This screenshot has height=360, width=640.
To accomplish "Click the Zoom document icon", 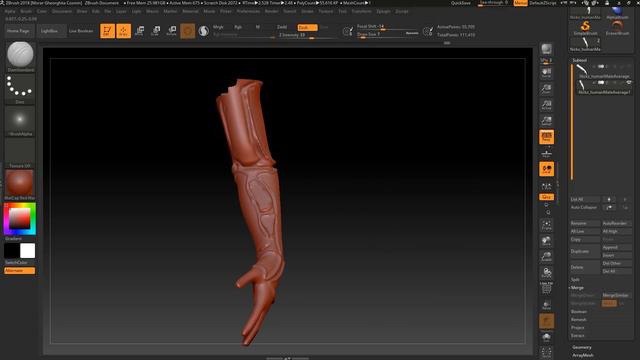I will point(546,89).
